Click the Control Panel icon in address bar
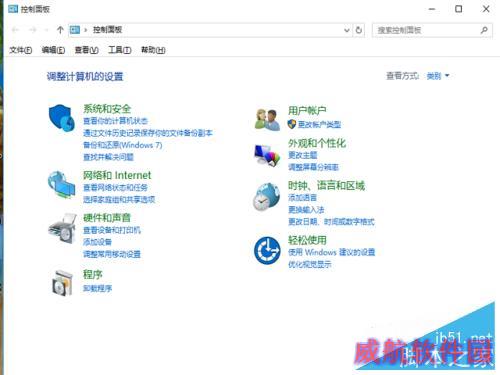This screenshot has width=500, height=375. click(75, 30)
